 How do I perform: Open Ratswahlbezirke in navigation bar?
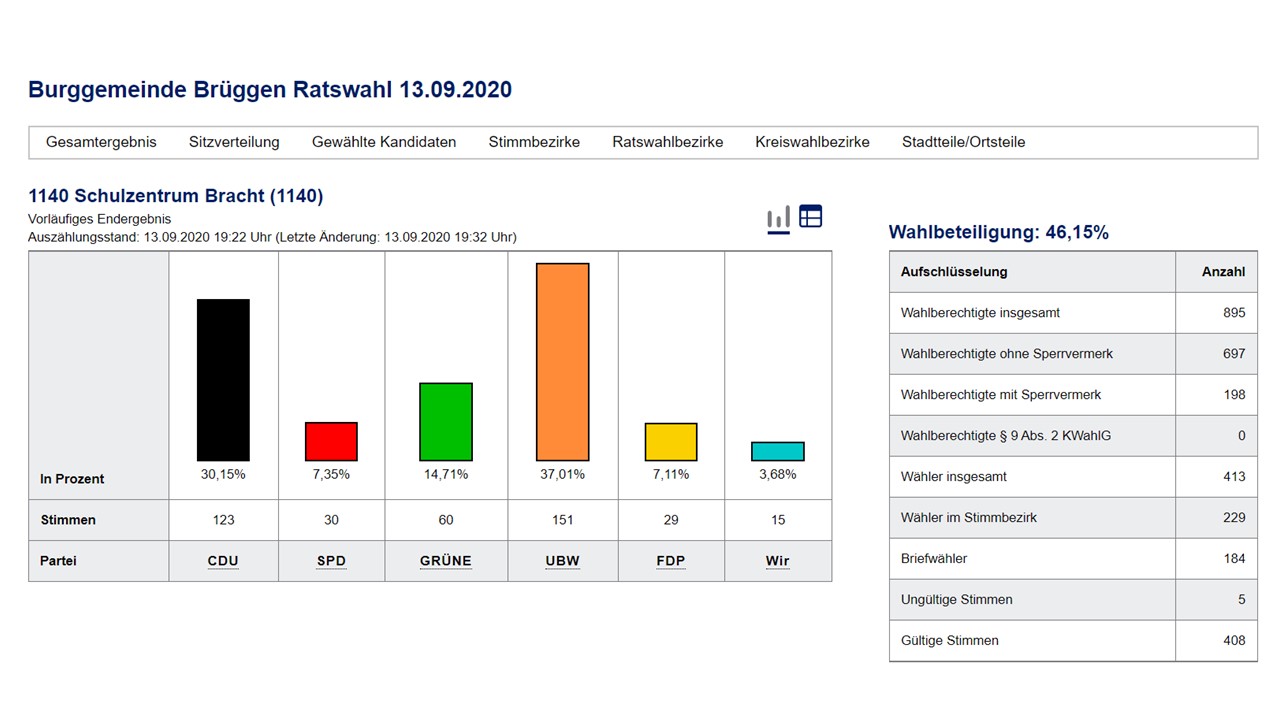(667, 142)
